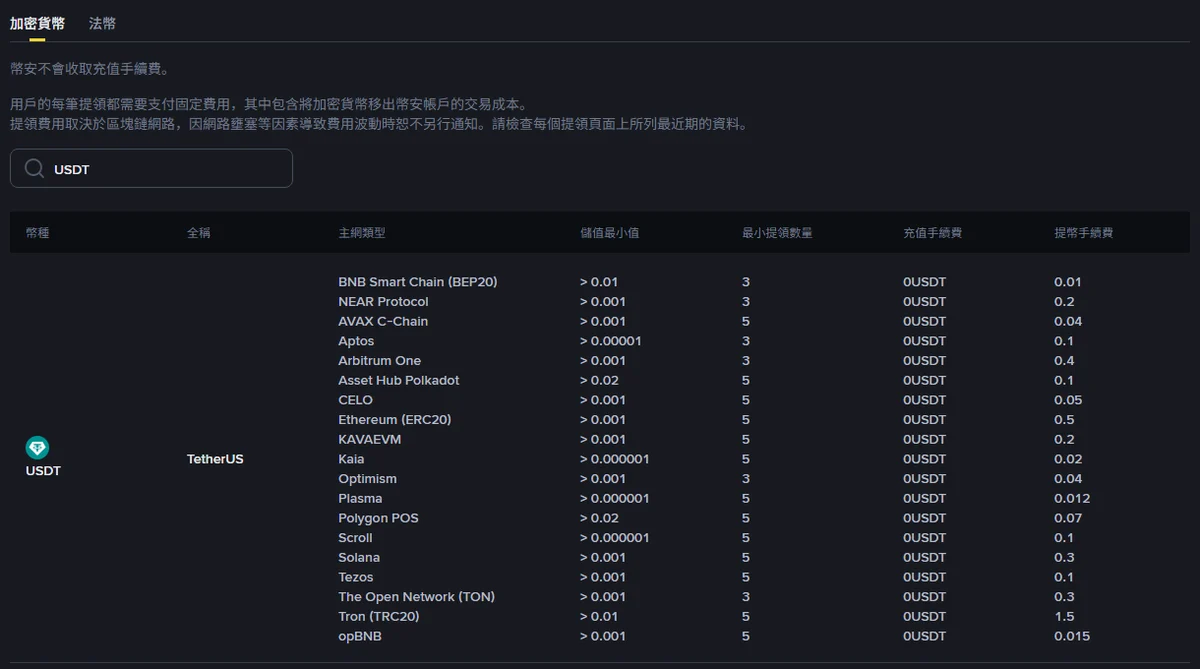1200x669 pixels.
Task: Select Arbitrum One network row
Action: 380,361
